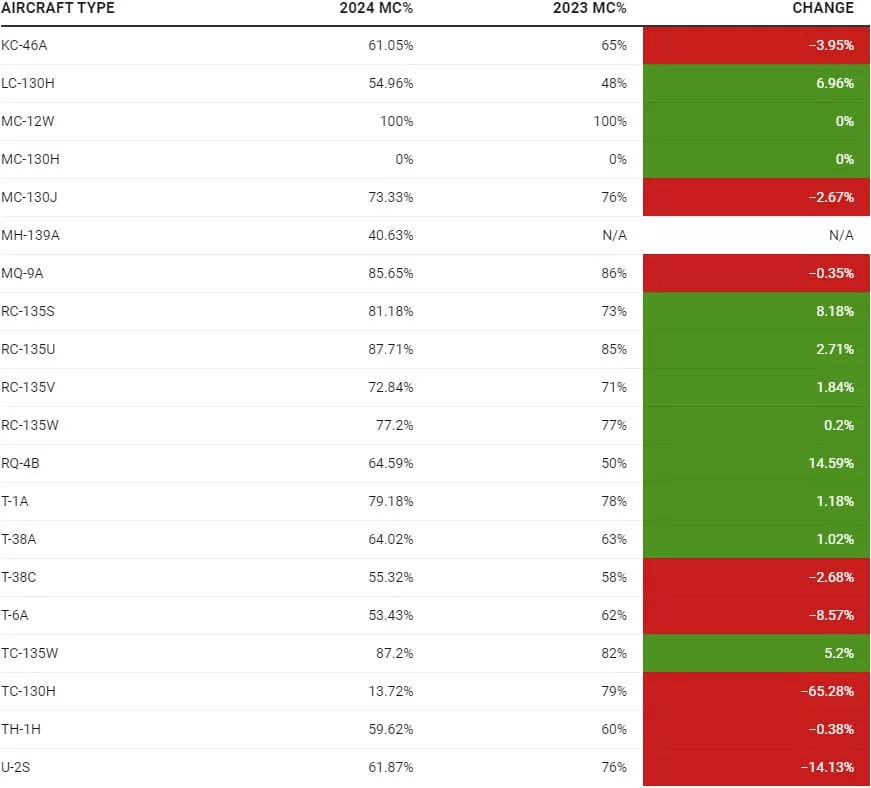The image size is (871, 788).
Task: Click the MQ-9A aircraft type cell
Action: (23, 274)
